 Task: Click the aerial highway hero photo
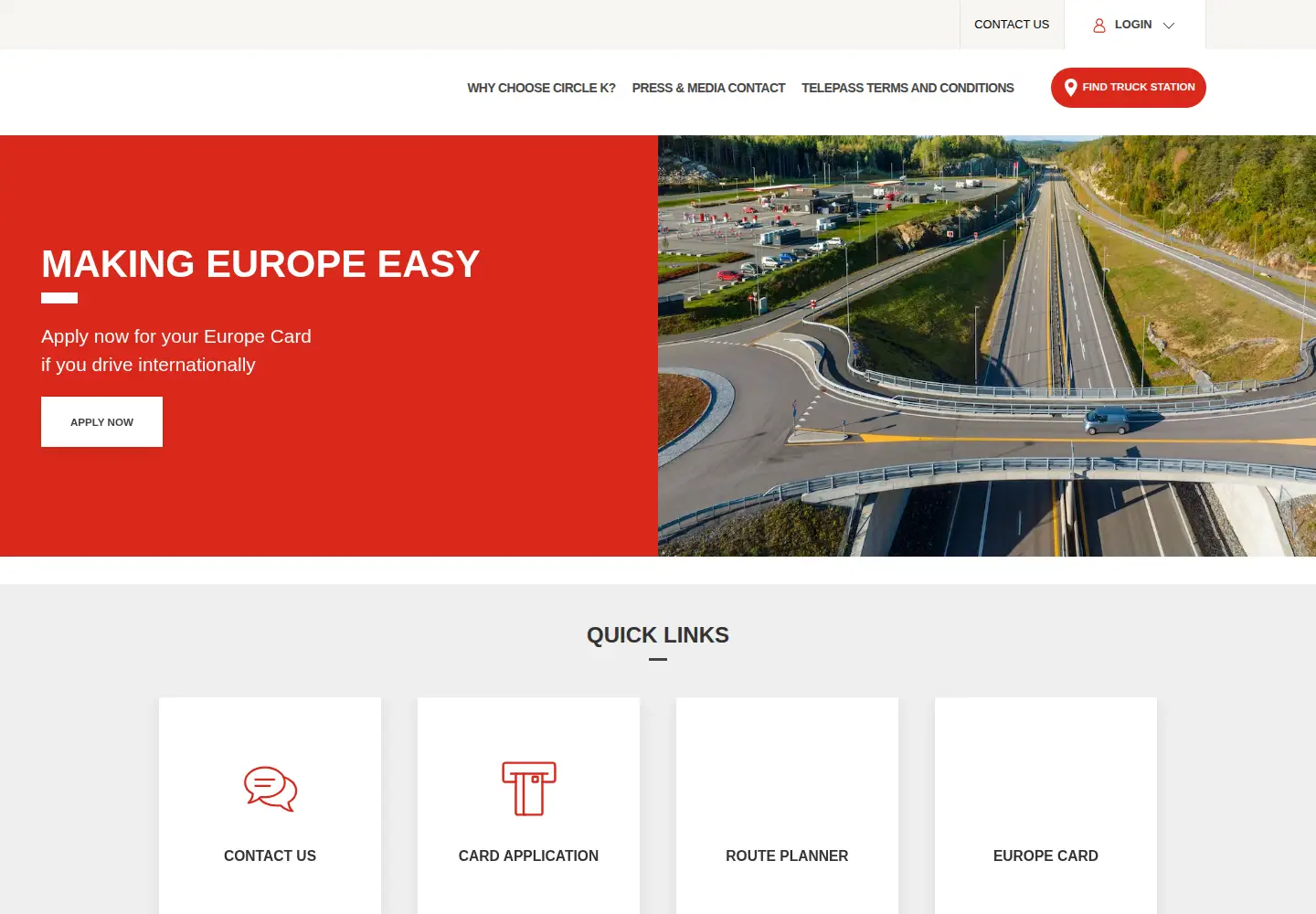coord(987,345)
